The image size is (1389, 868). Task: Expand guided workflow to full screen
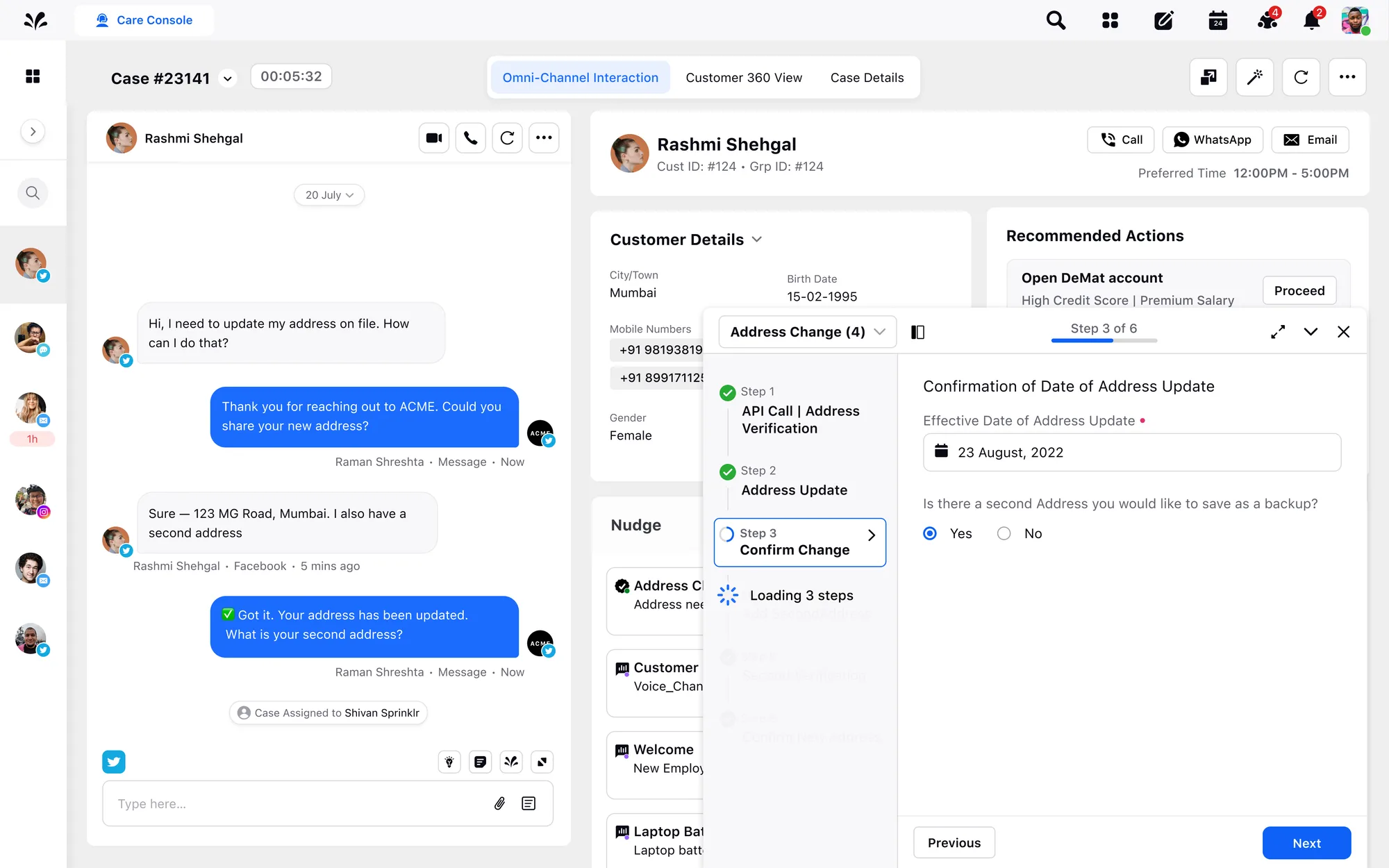click(x=1278, y=332)
